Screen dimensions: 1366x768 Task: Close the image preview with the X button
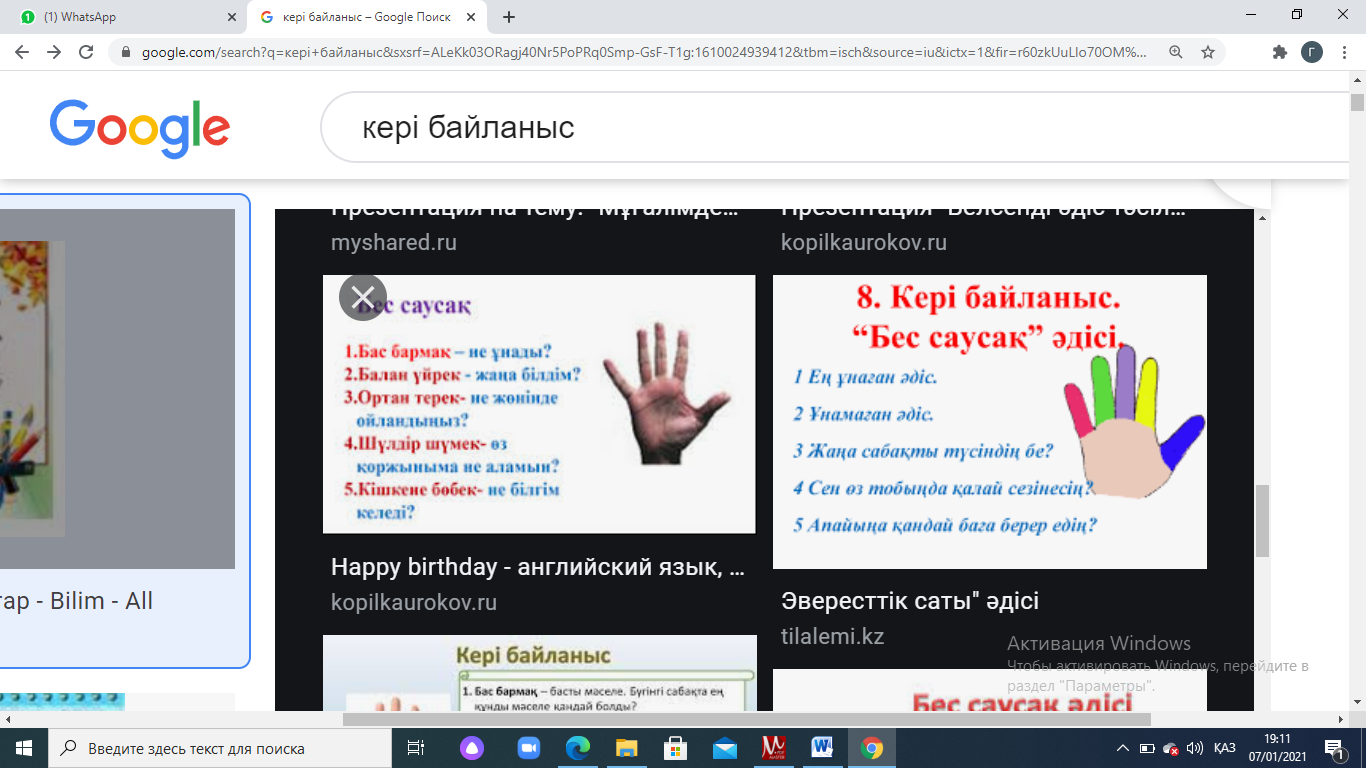click(x=363, y=297)
